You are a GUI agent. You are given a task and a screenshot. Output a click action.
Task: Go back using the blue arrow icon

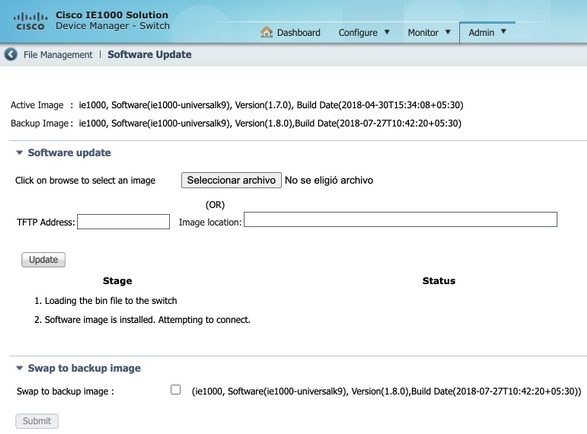point(10,54)
